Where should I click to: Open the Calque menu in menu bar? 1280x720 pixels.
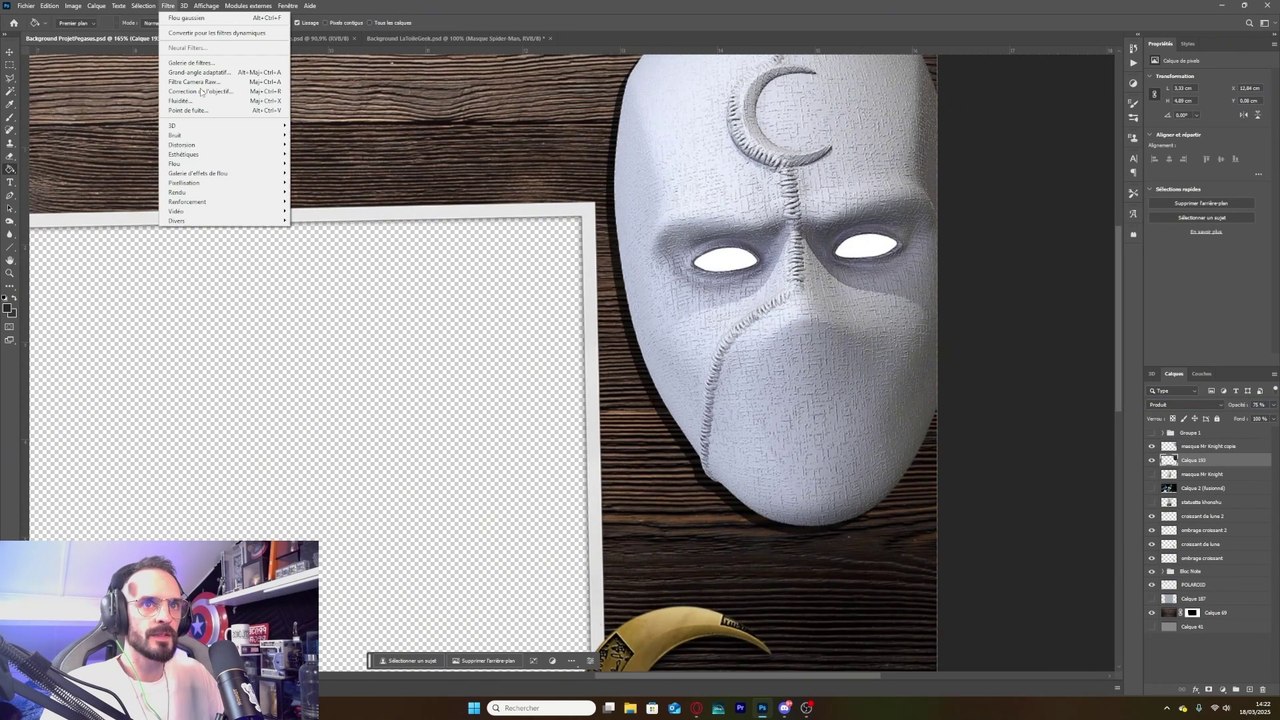96,6
